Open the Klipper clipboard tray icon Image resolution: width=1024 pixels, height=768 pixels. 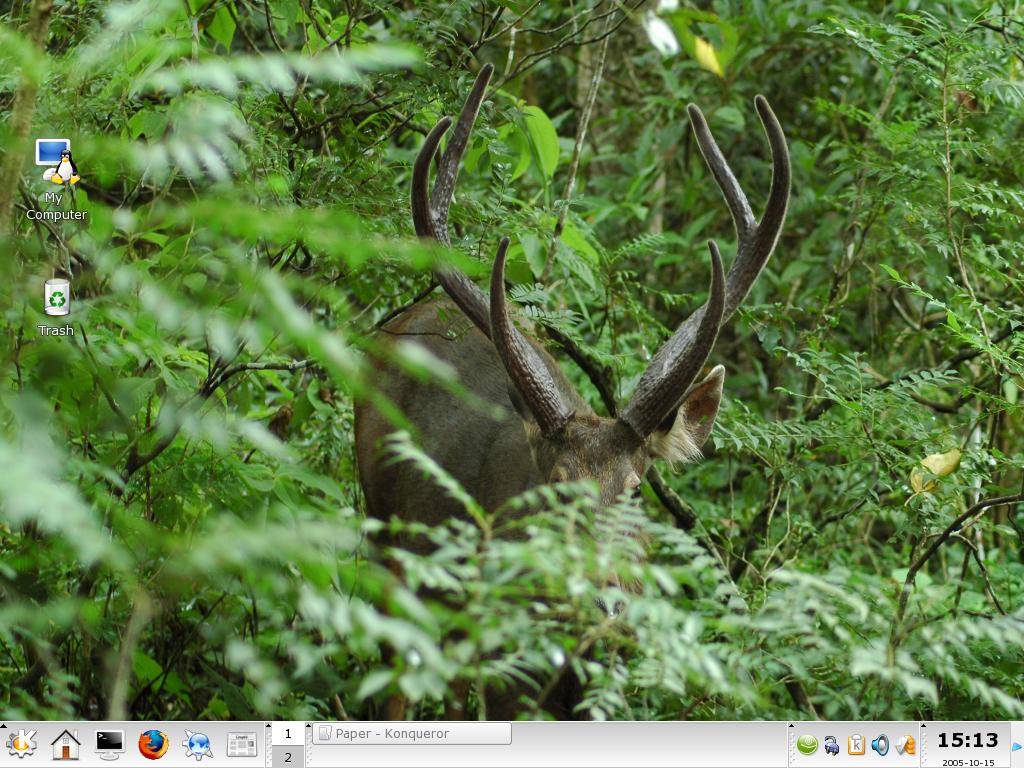tap(856, 744)
